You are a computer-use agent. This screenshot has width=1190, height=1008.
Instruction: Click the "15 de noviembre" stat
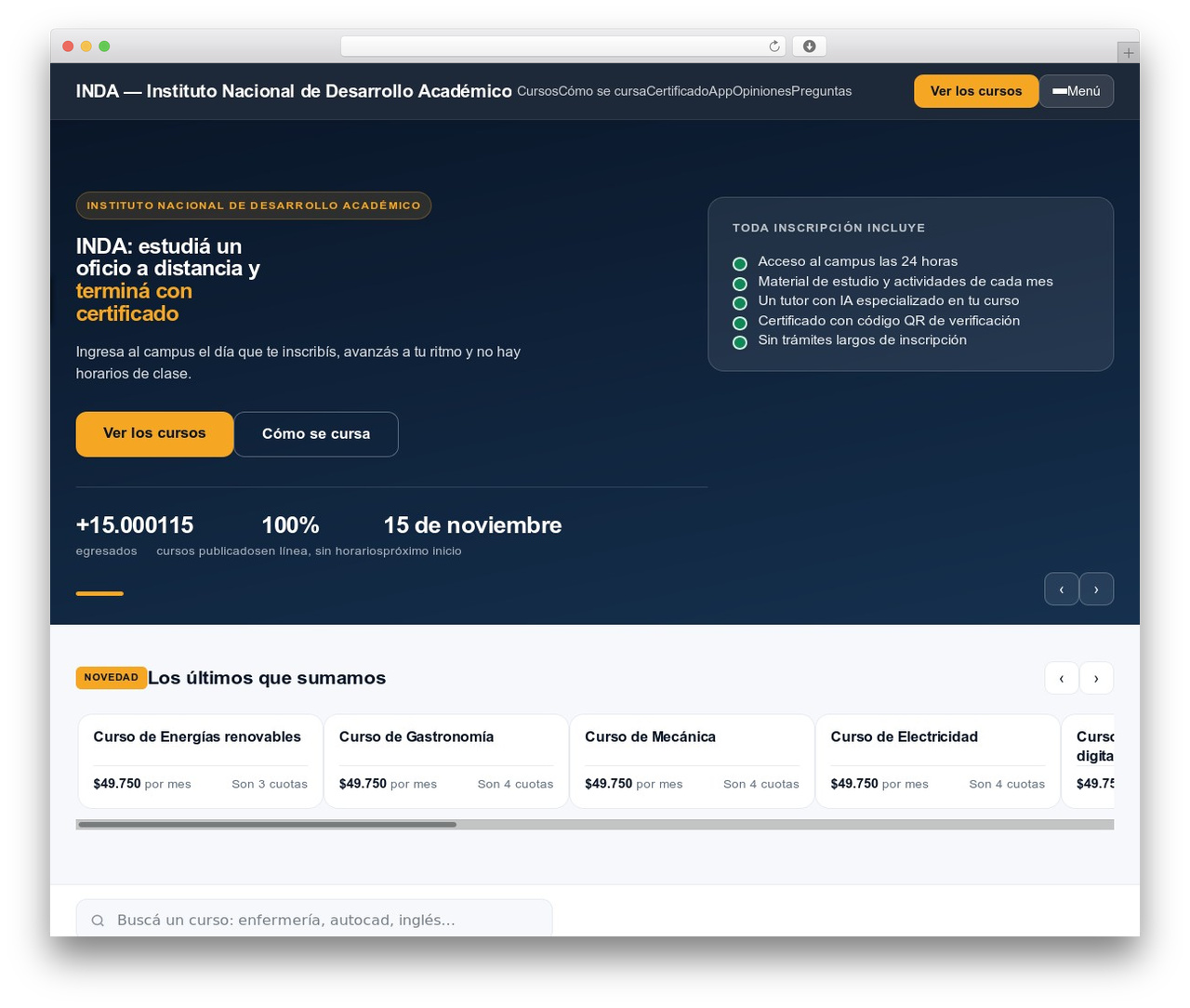click(472, 536)
